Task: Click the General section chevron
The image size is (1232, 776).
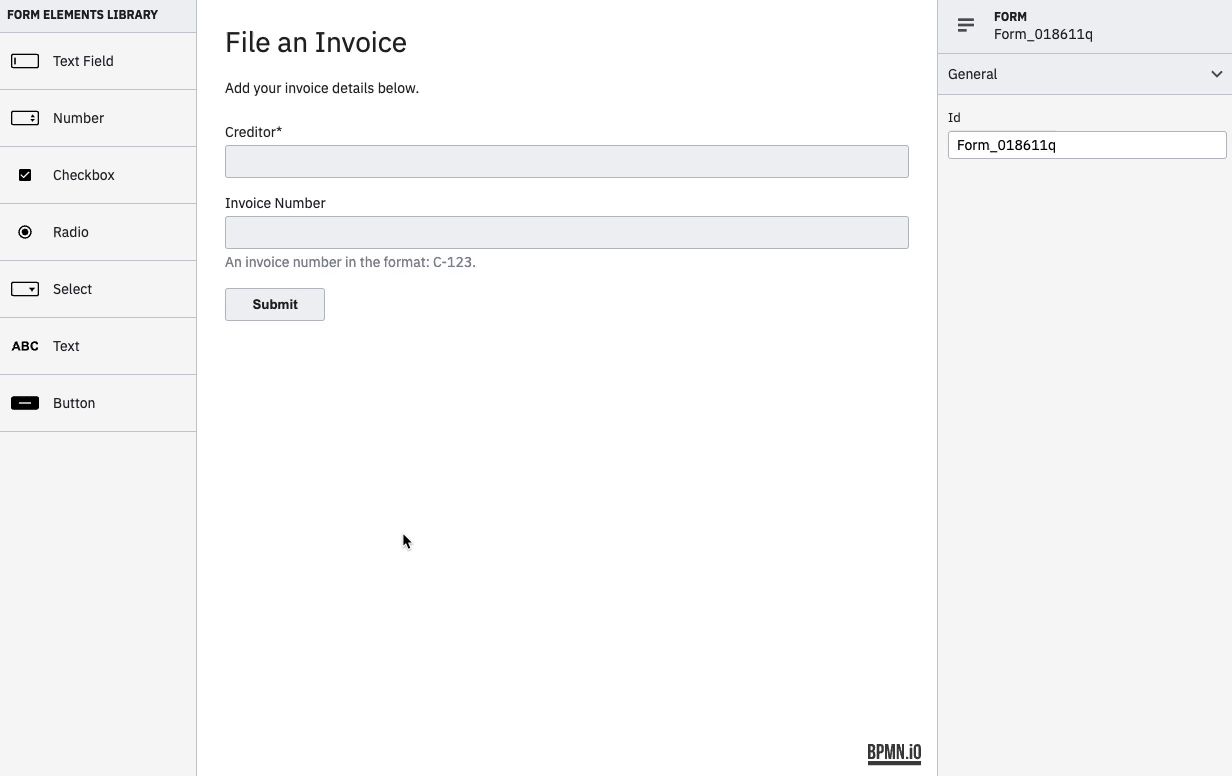Action: [x=1217, y=74]
